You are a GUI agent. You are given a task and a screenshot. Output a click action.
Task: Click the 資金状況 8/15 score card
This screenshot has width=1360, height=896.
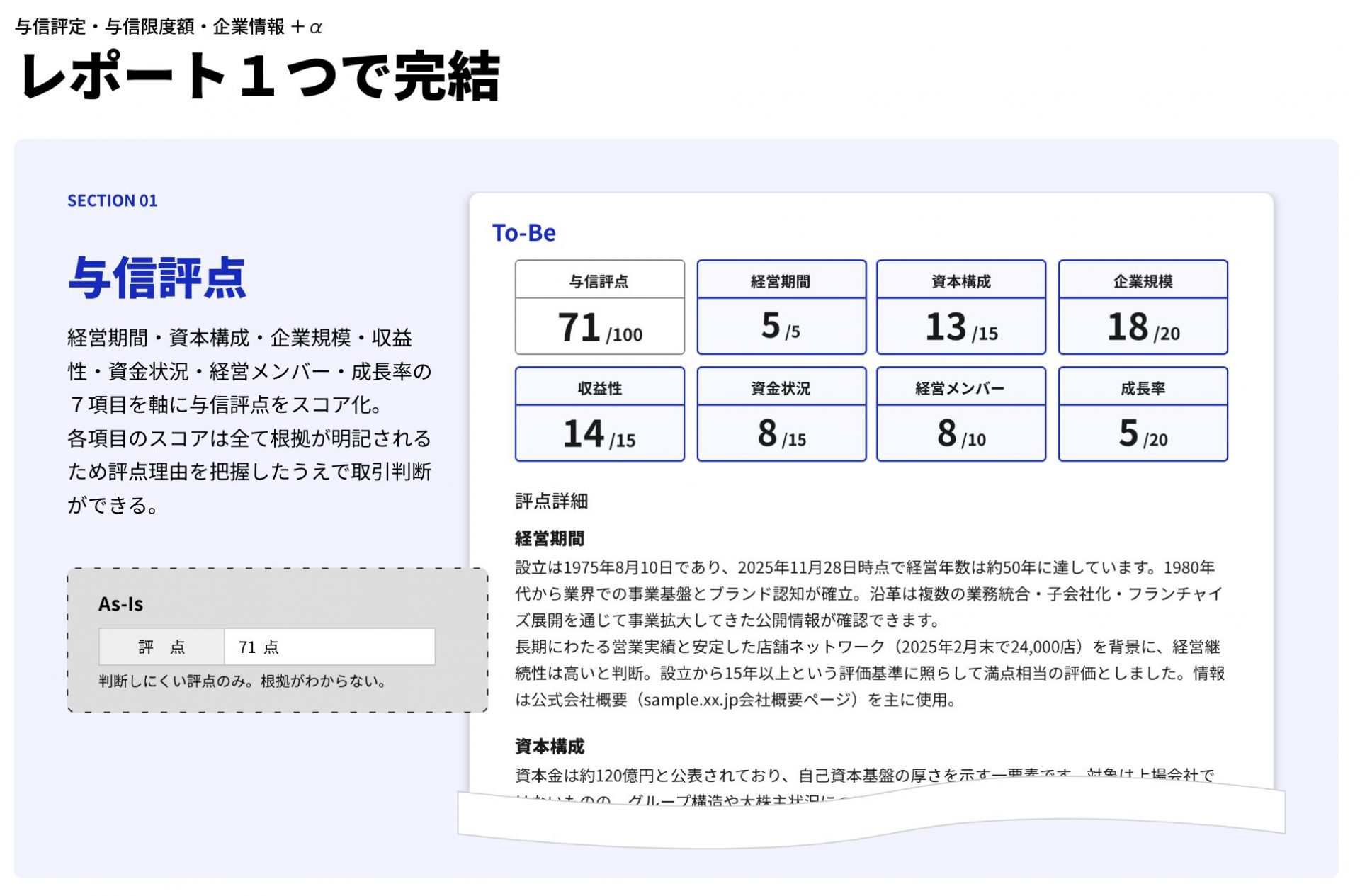pos(781,414)
